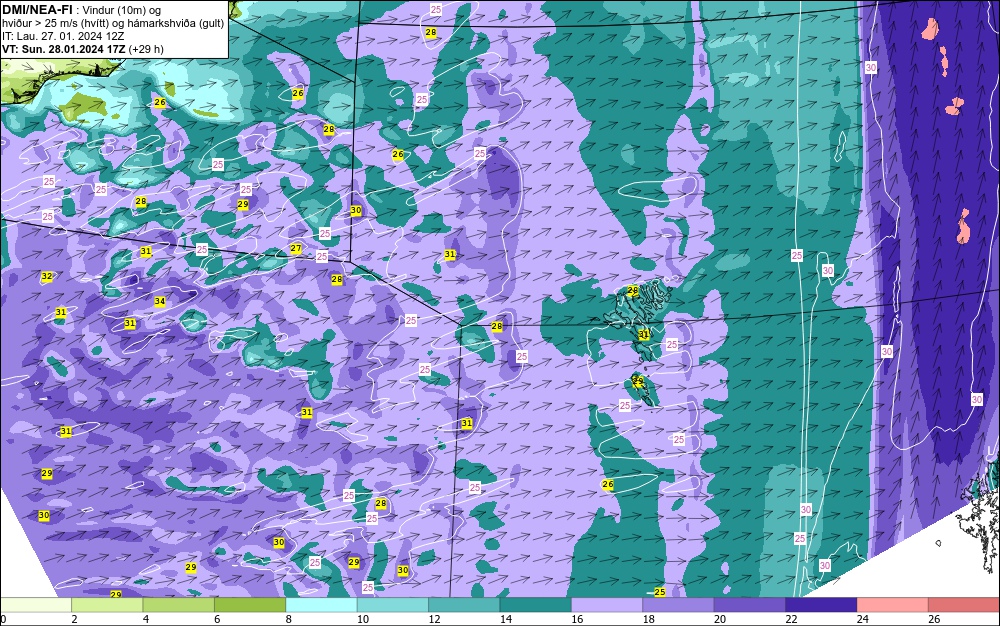
Task: Click the legend tick label 8
Action: 289,619
